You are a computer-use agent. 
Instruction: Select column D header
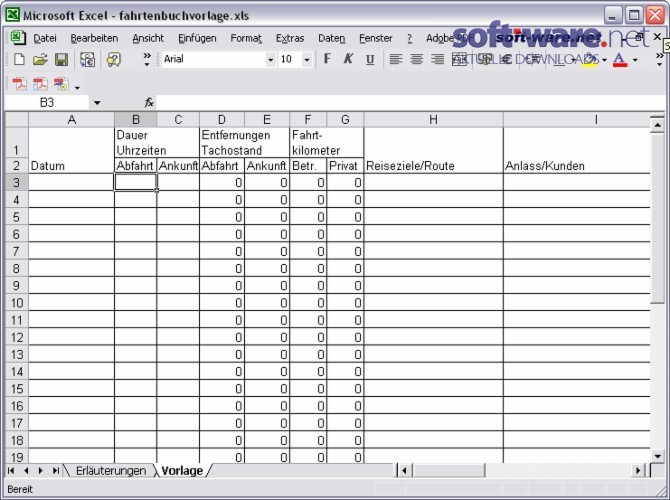point(222,120)
